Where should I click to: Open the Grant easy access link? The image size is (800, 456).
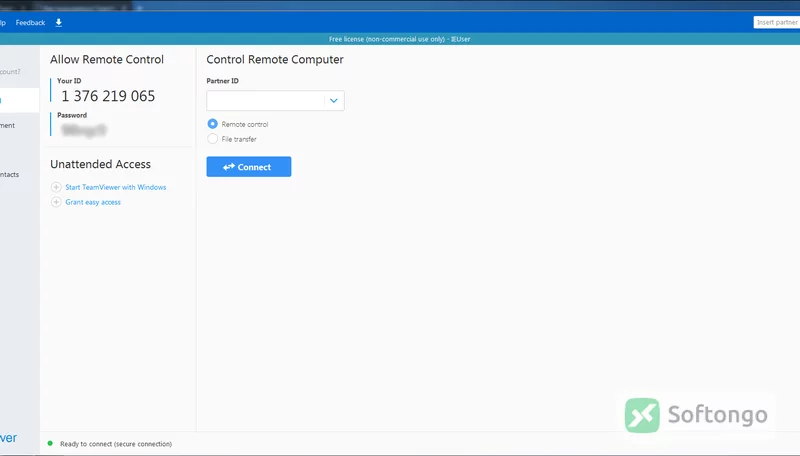click(93, 202)
